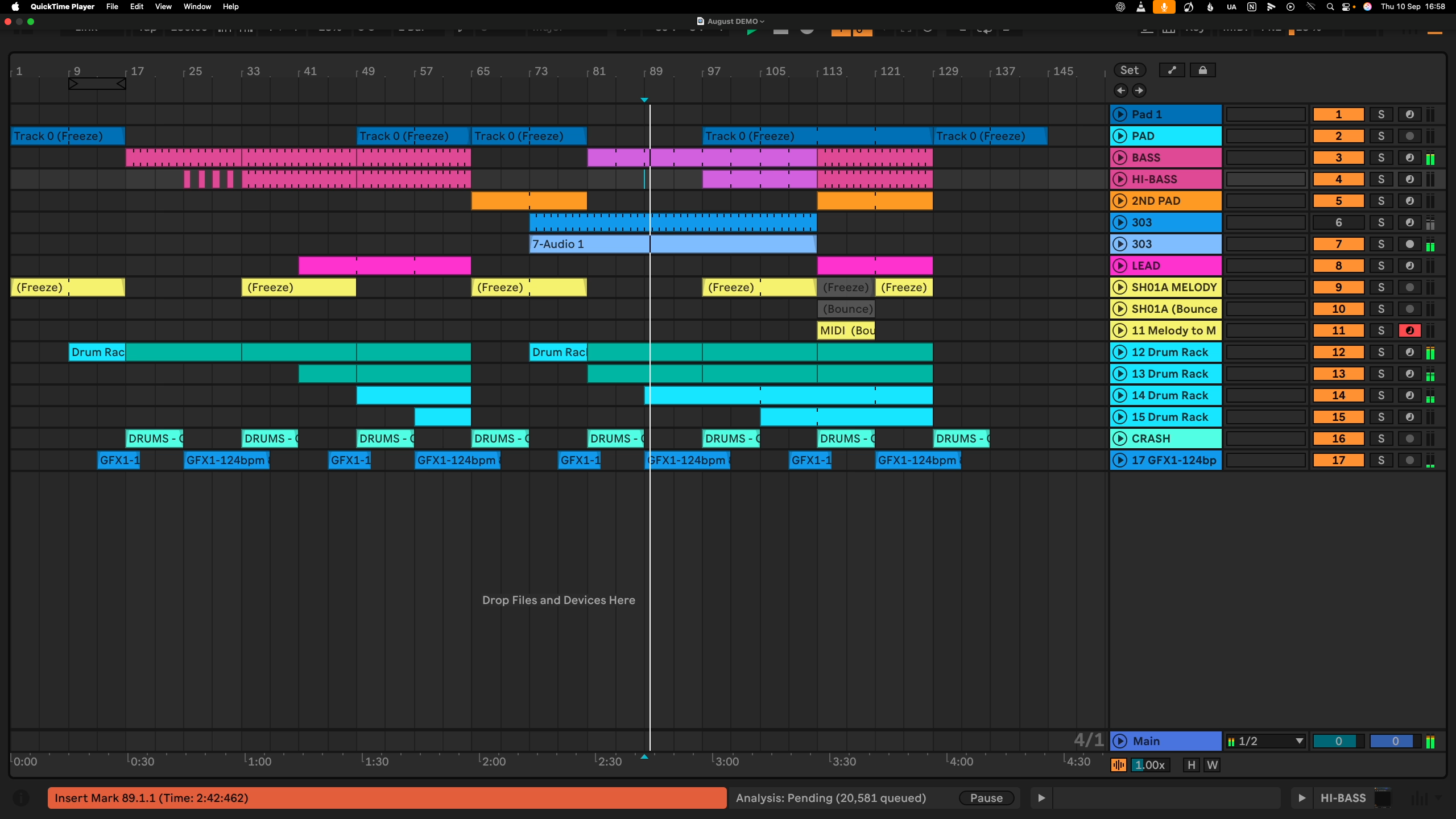This screenshot has height=819, width=1456.
Task: Open macOS Control Center icon
Action: pos(1346,7)
